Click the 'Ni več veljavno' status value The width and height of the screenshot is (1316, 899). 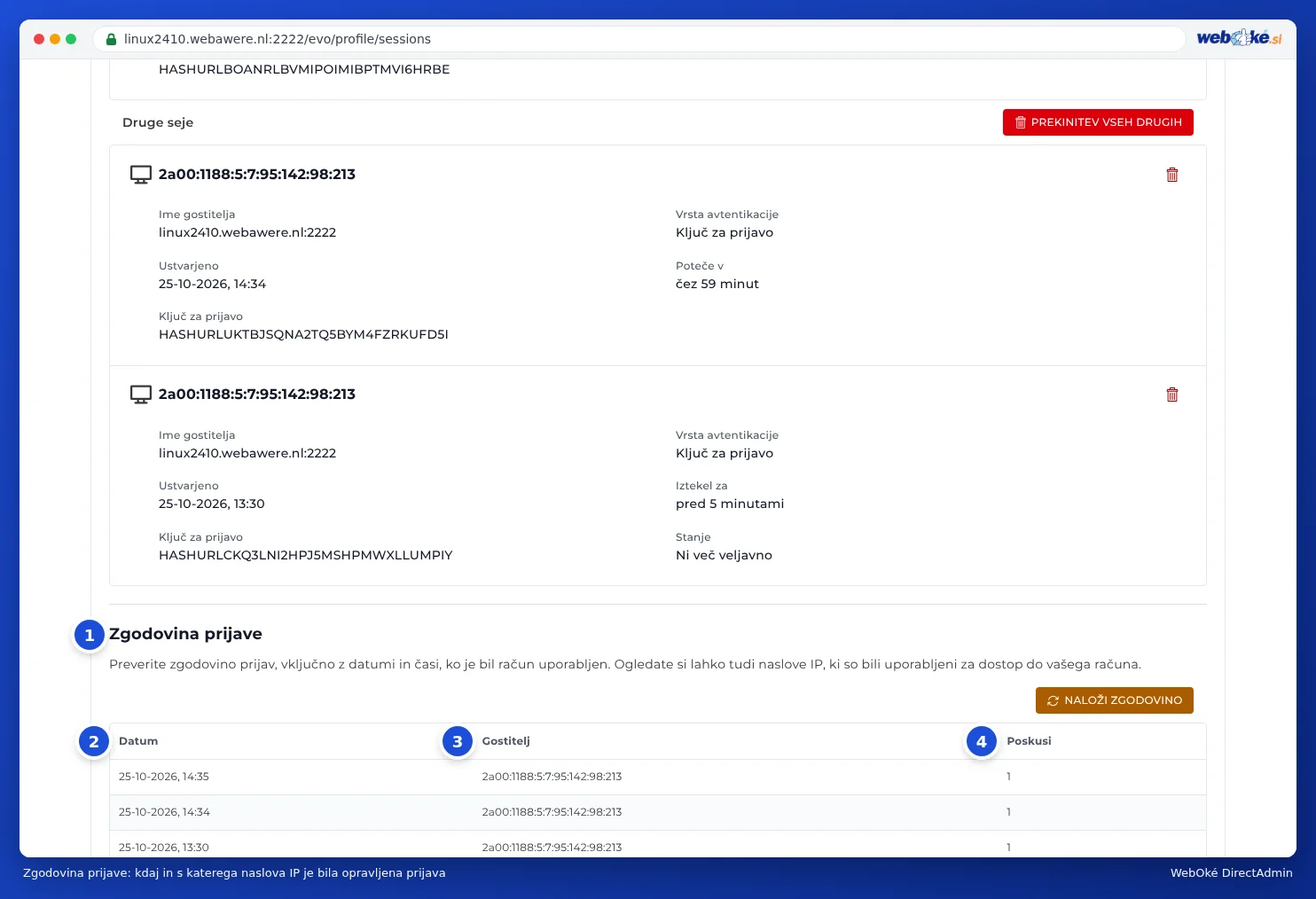pos(724,555)
